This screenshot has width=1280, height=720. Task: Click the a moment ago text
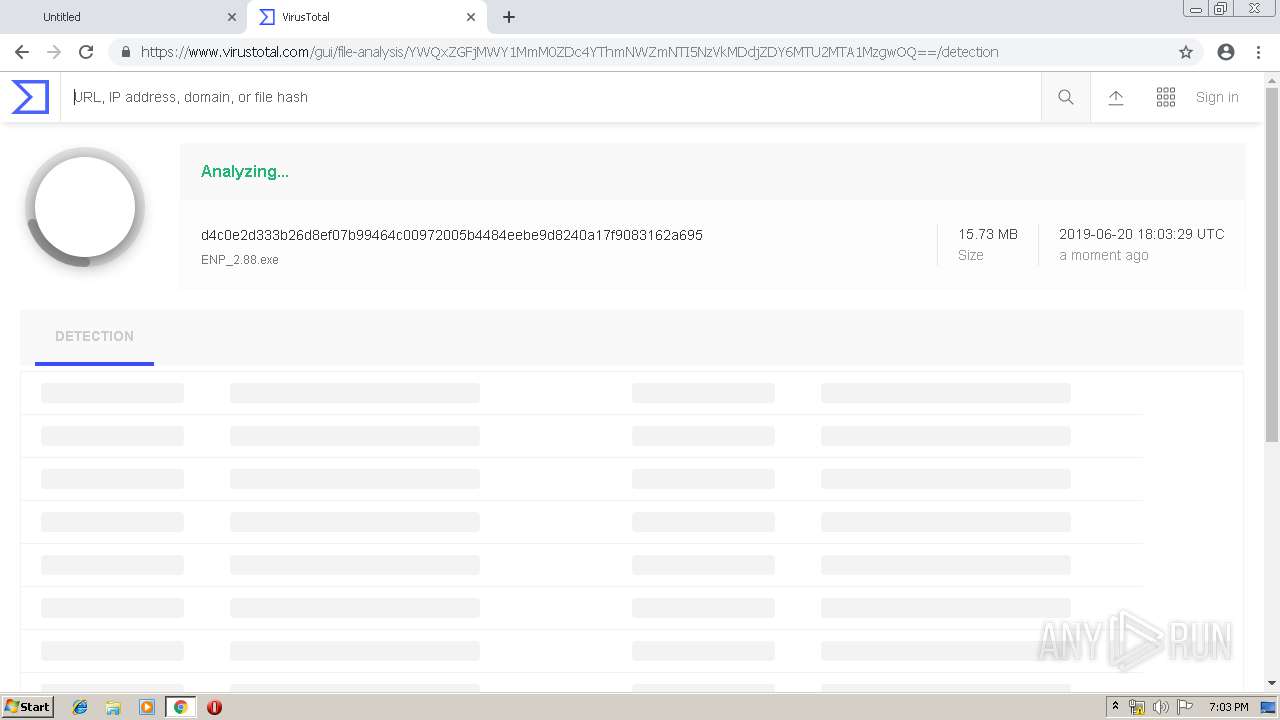coord(1104,256)
